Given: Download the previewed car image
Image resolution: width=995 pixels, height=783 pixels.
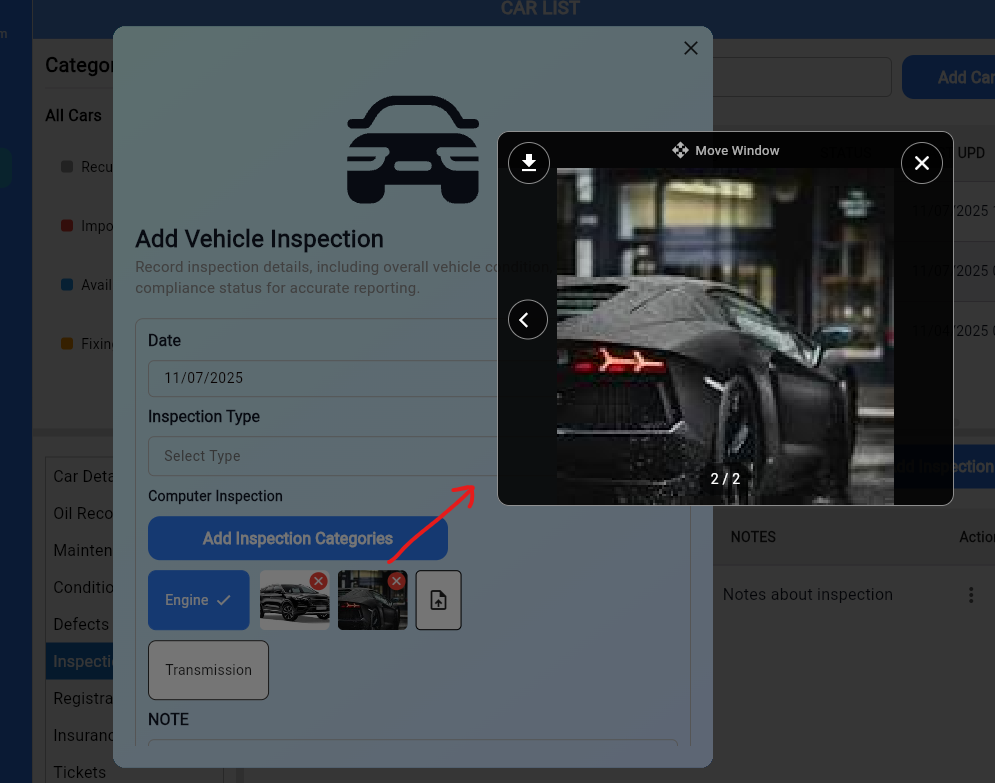Looking at the screenshot, I should 529,163.
